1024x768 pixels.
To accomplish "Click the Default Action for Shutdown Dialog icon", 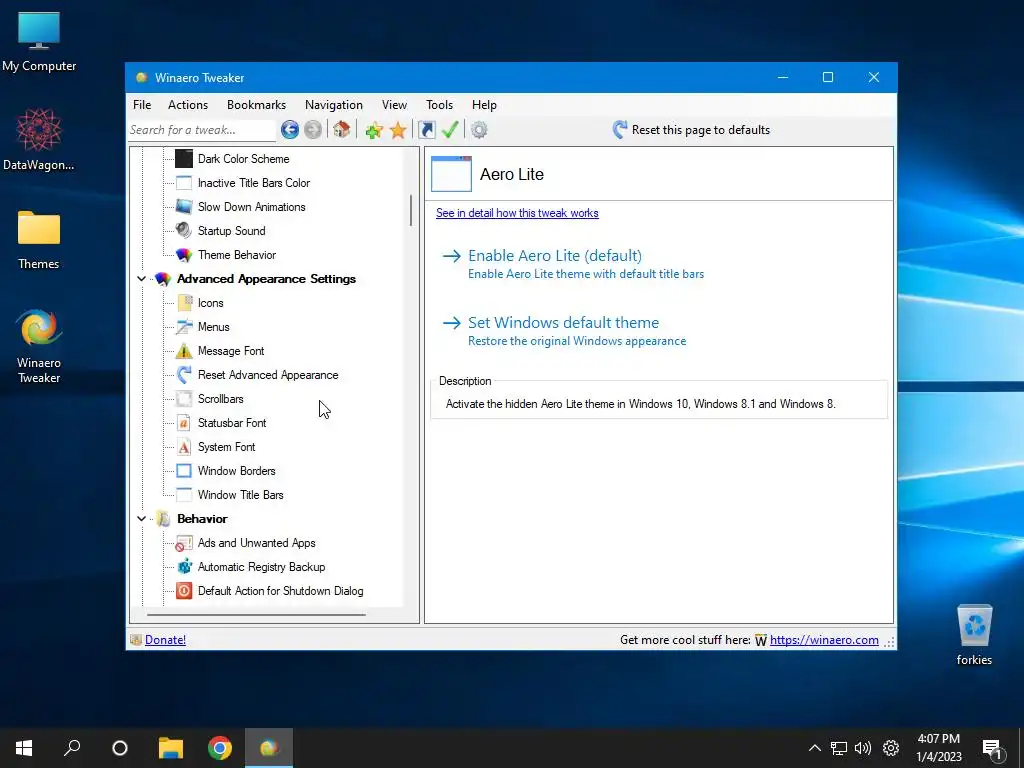I will [184, 591].
